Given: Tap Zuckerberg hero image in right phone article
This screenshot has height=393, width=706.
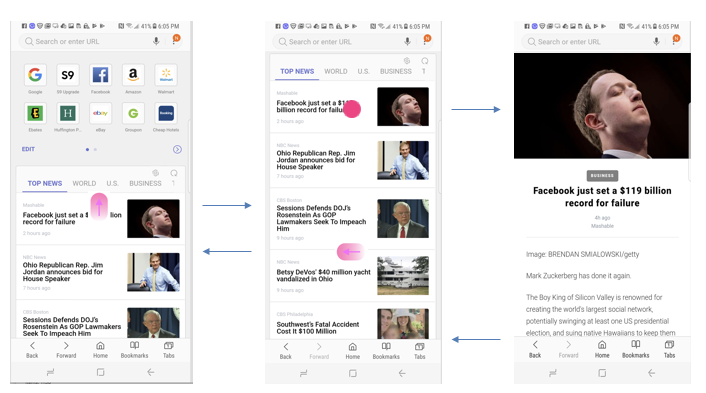Looking at the screenshot, I should [602, 106].
